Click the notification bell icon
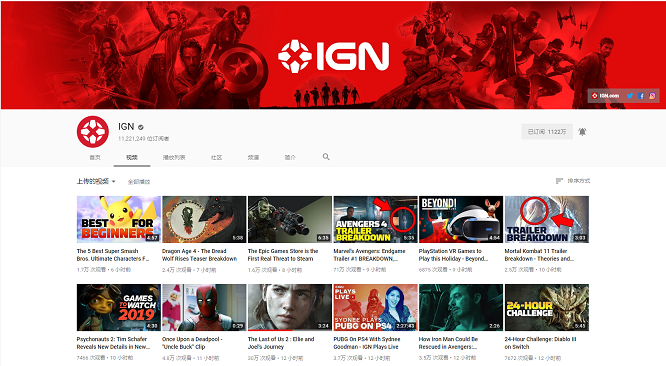The image size is (666, 366). tap(582, 132)
